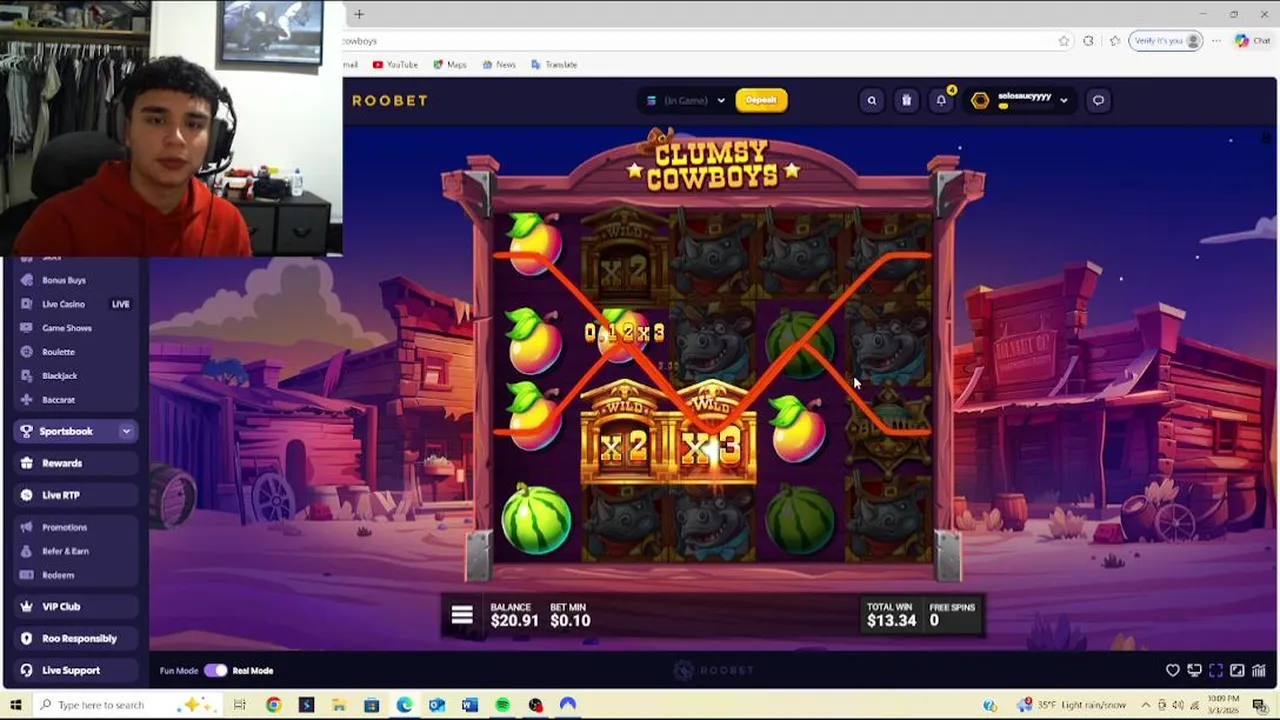Image resolution: width=1280 pixels, height=720 pixels.
Task: Show hidden system tray icons
Action: point(1146,705)
